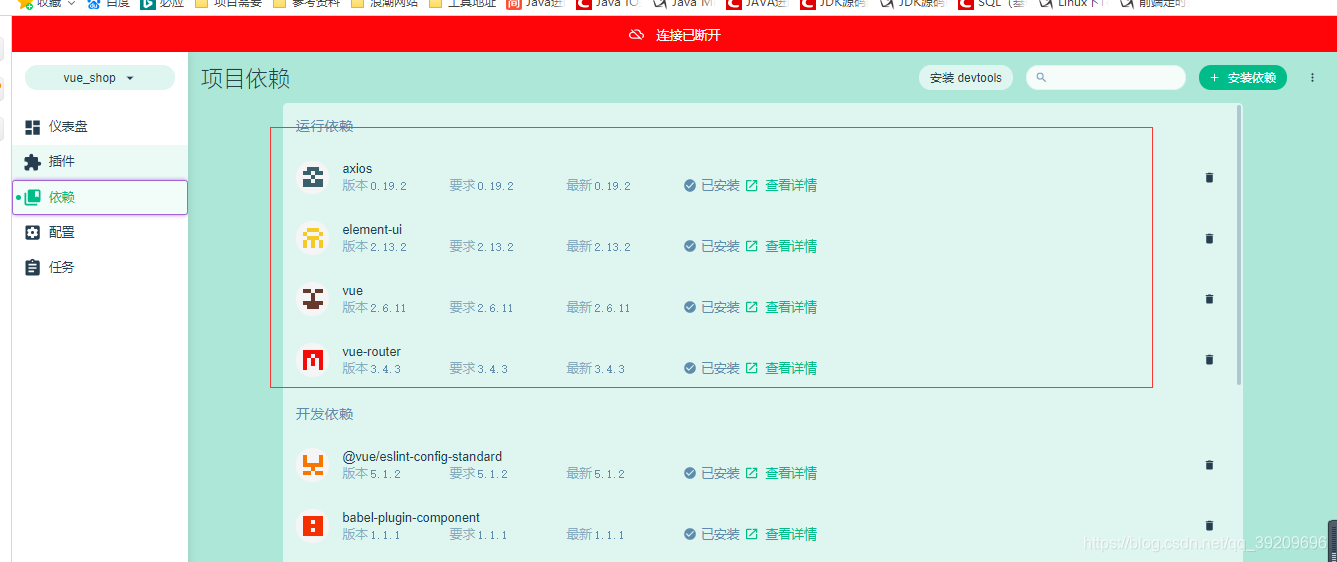Screen dimensions: 1337x562
Task: Click the dependency list vertical scrollbar
Action: click(1240, 245)
